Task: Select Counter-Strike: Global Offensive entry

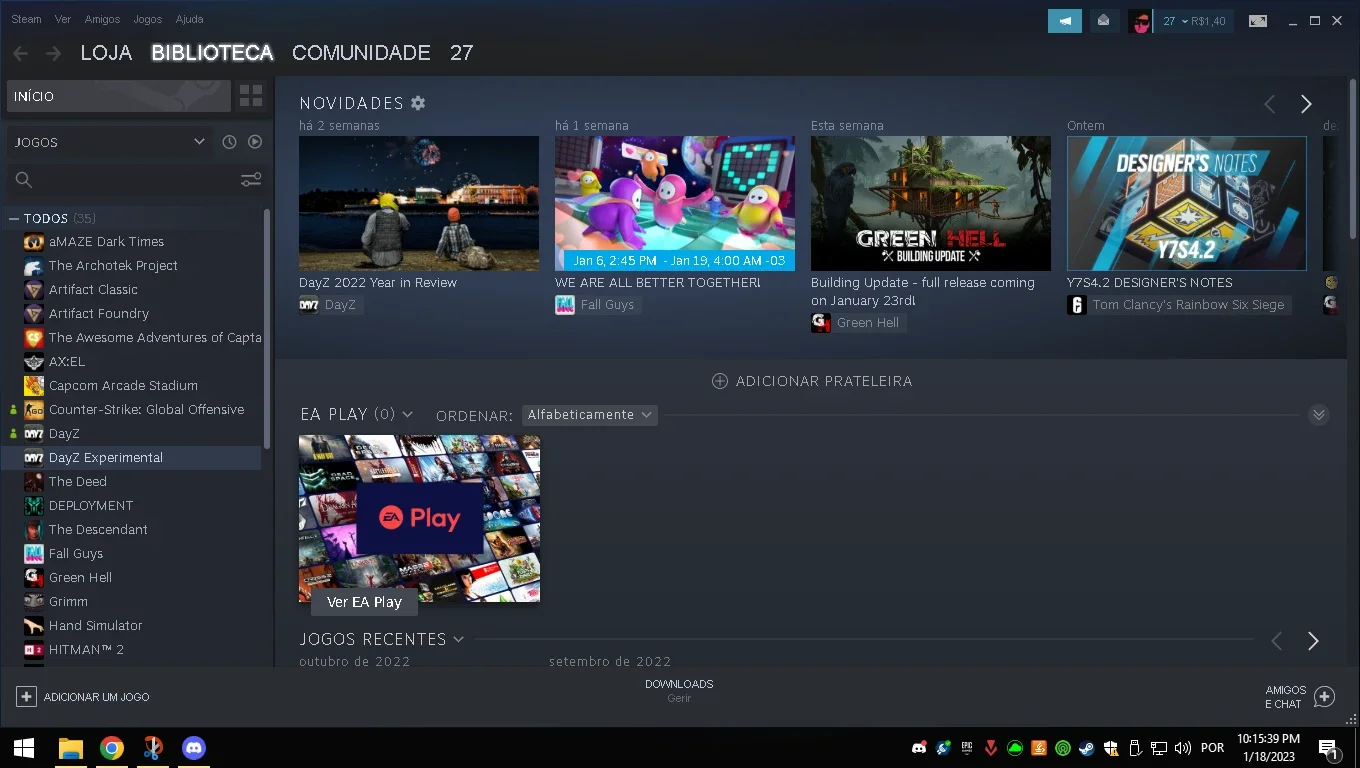Action: 134,409
